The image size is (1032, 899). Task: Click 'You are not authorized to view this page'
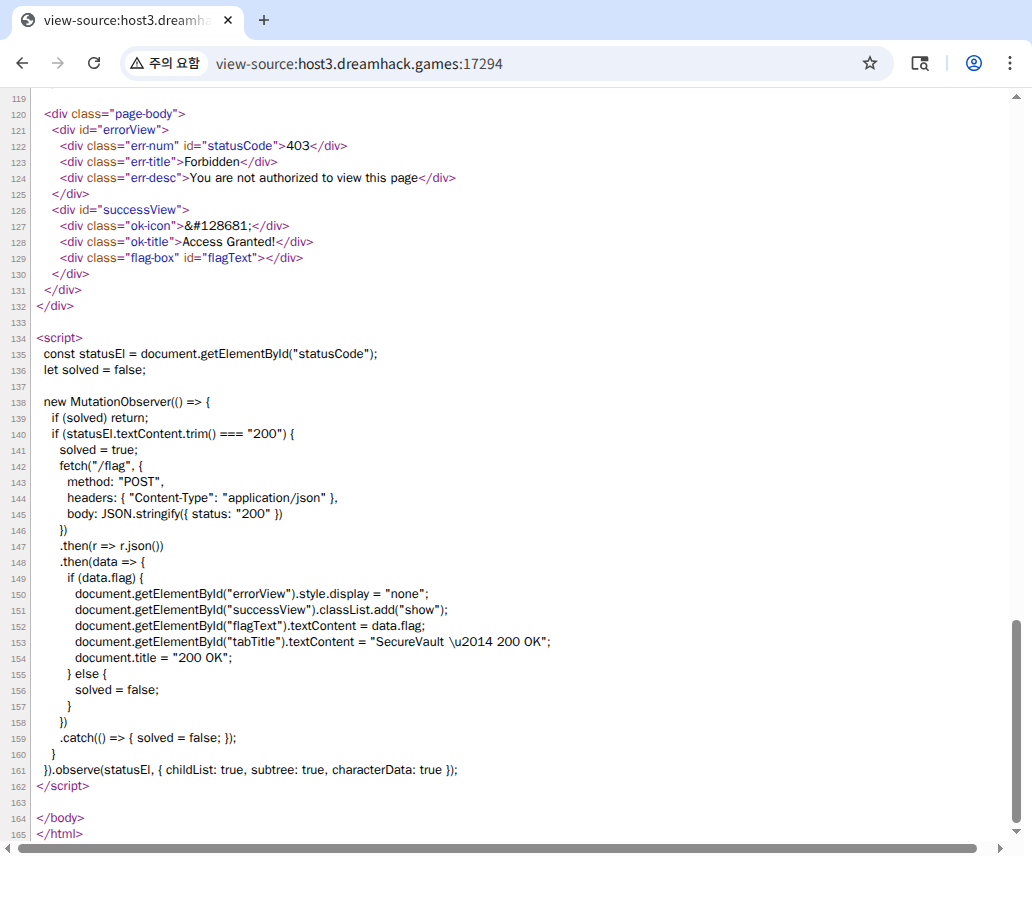point(303,178)
